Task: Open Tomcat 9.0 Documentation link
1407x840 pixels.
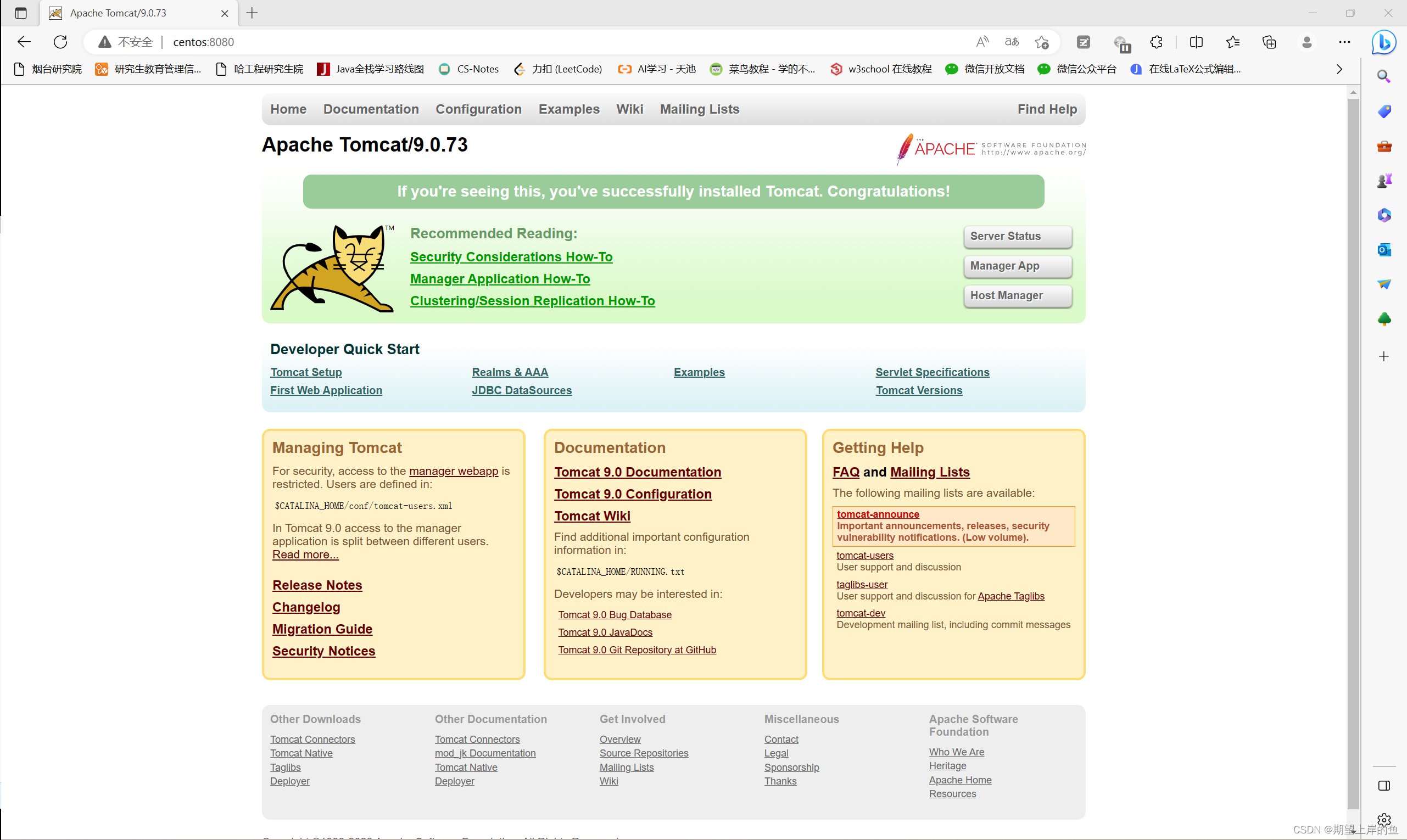Action: tap(638, 471)
